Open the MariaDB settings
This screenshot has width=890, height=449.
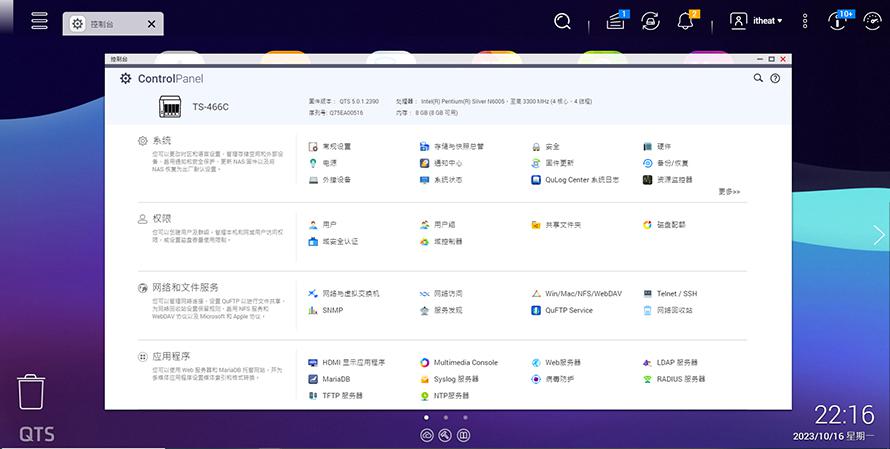329,379
